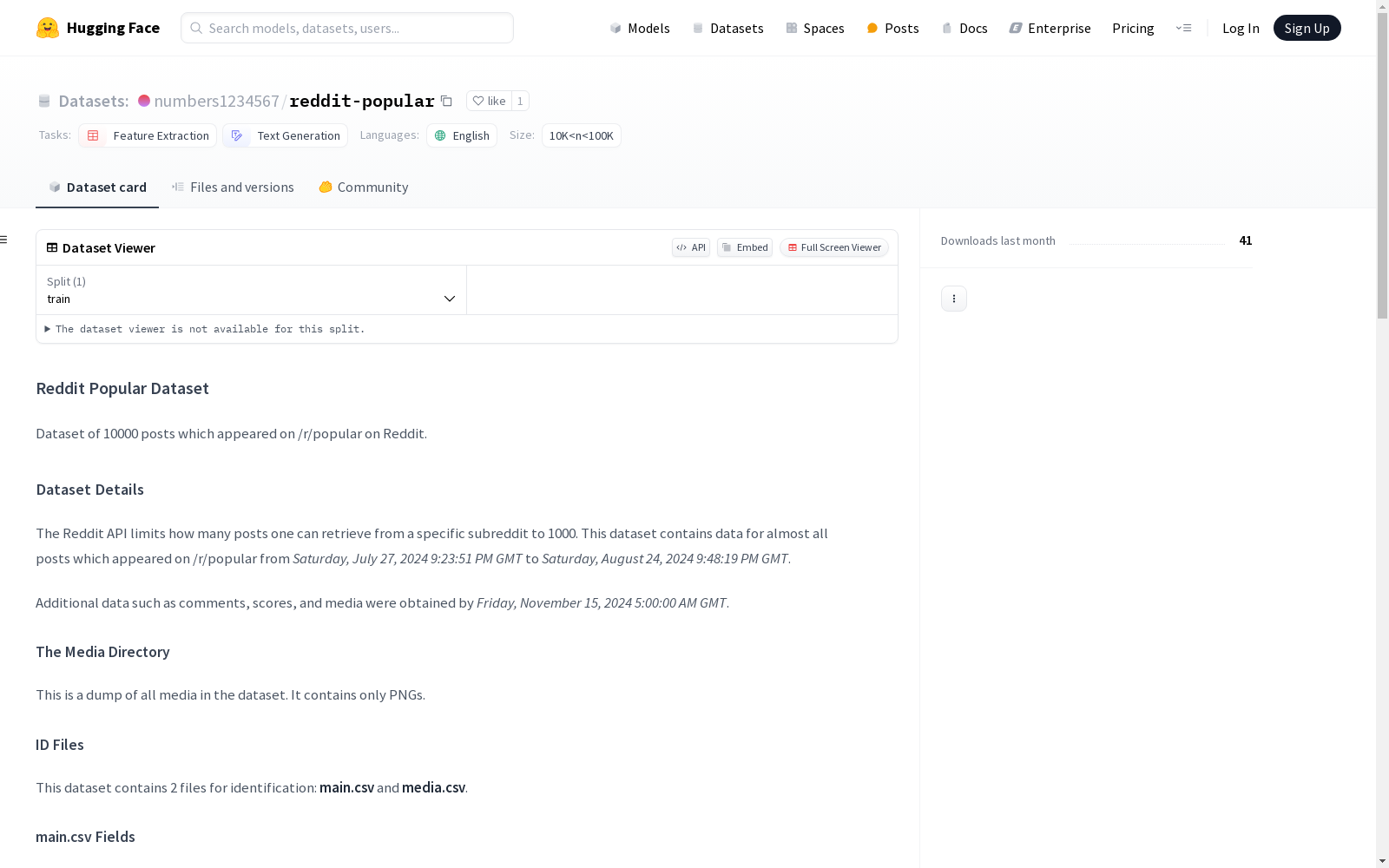
Task: Filter by Text Generation task tag
Action: click(x=285, y=135)
